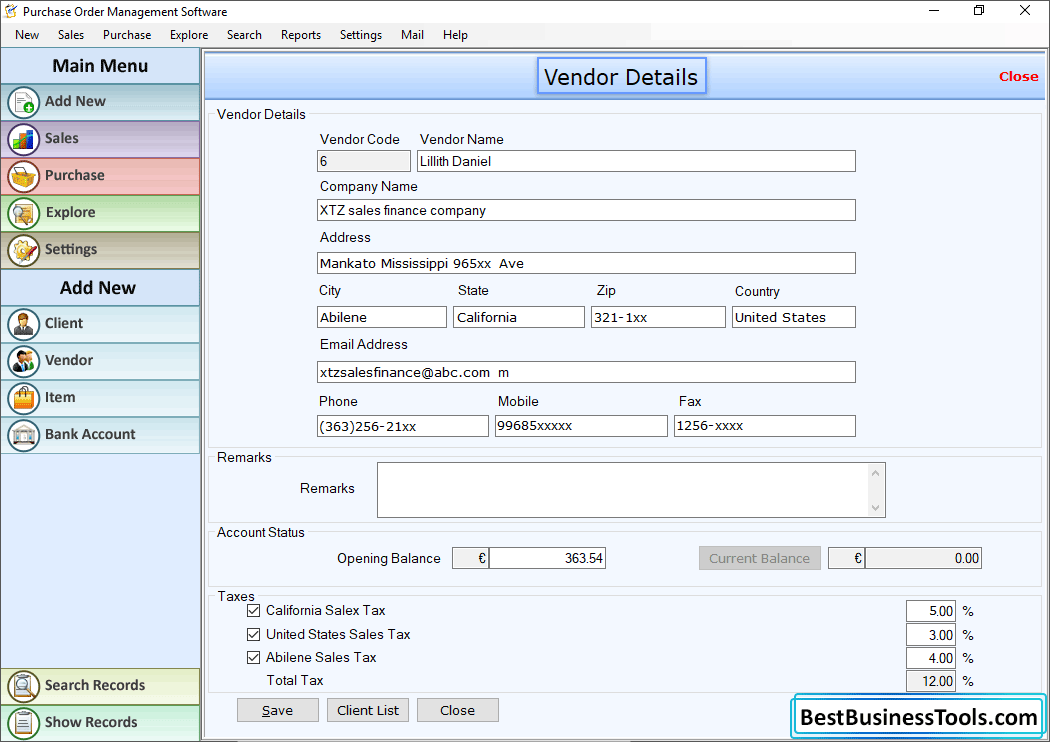1050x742 pixels.
Task: Click the Show Records entry
Action: [24, 722]
